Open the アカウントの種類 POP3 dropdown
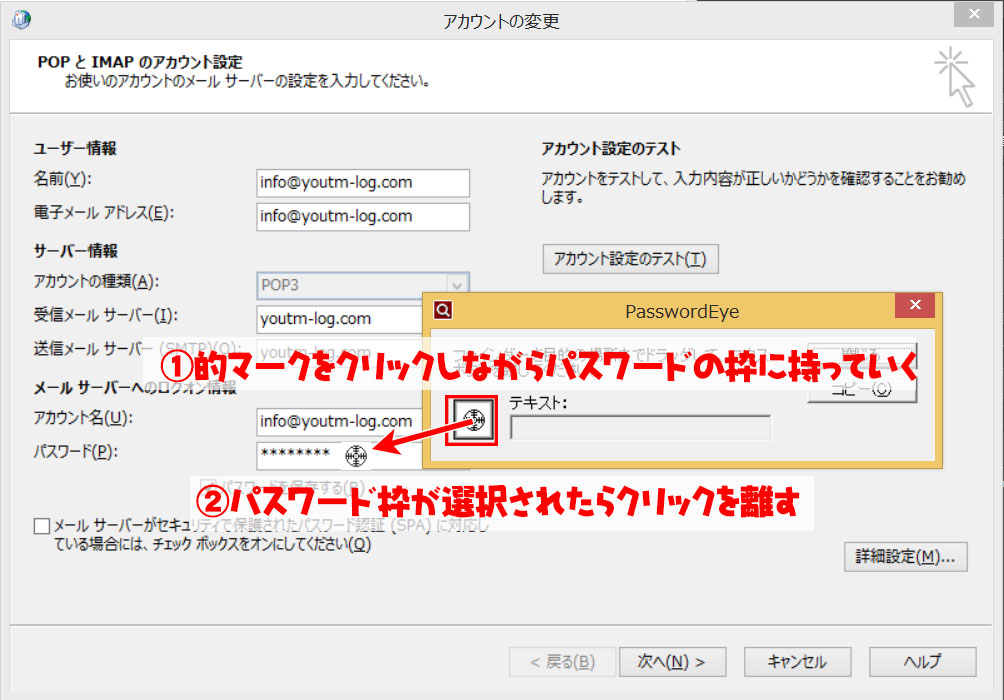 click(x=457, y=285)
